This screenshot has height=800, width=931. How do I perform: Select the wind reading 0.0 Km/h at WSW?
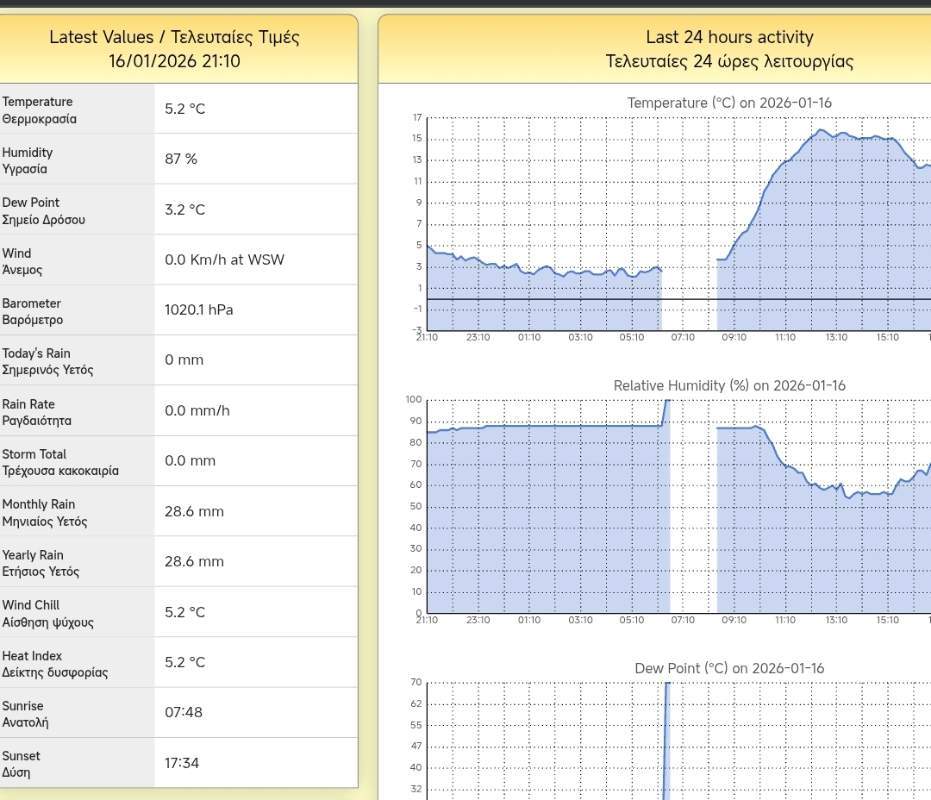[224, 260]
